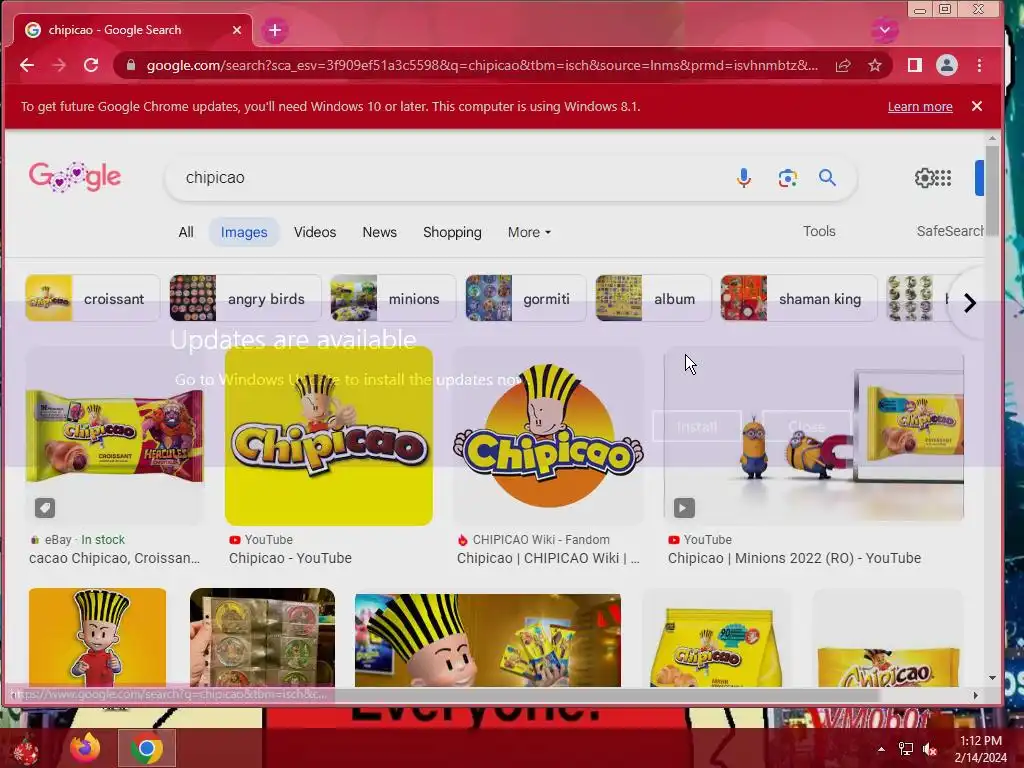The image size is (1024, 768).
Task: Switch to the Videos tab
Action: coord(315,232)
